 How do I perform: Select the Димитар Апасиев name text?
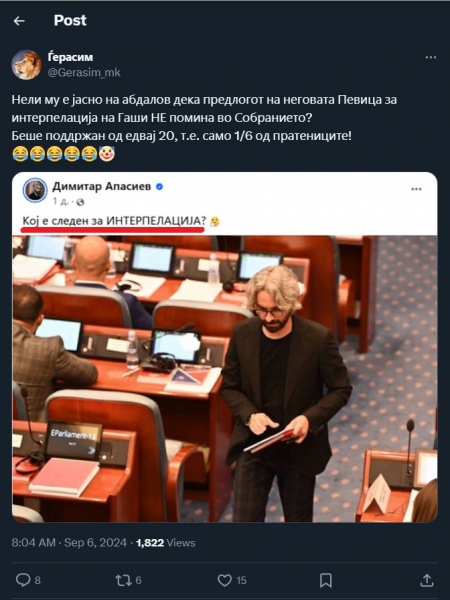(101, 186)
